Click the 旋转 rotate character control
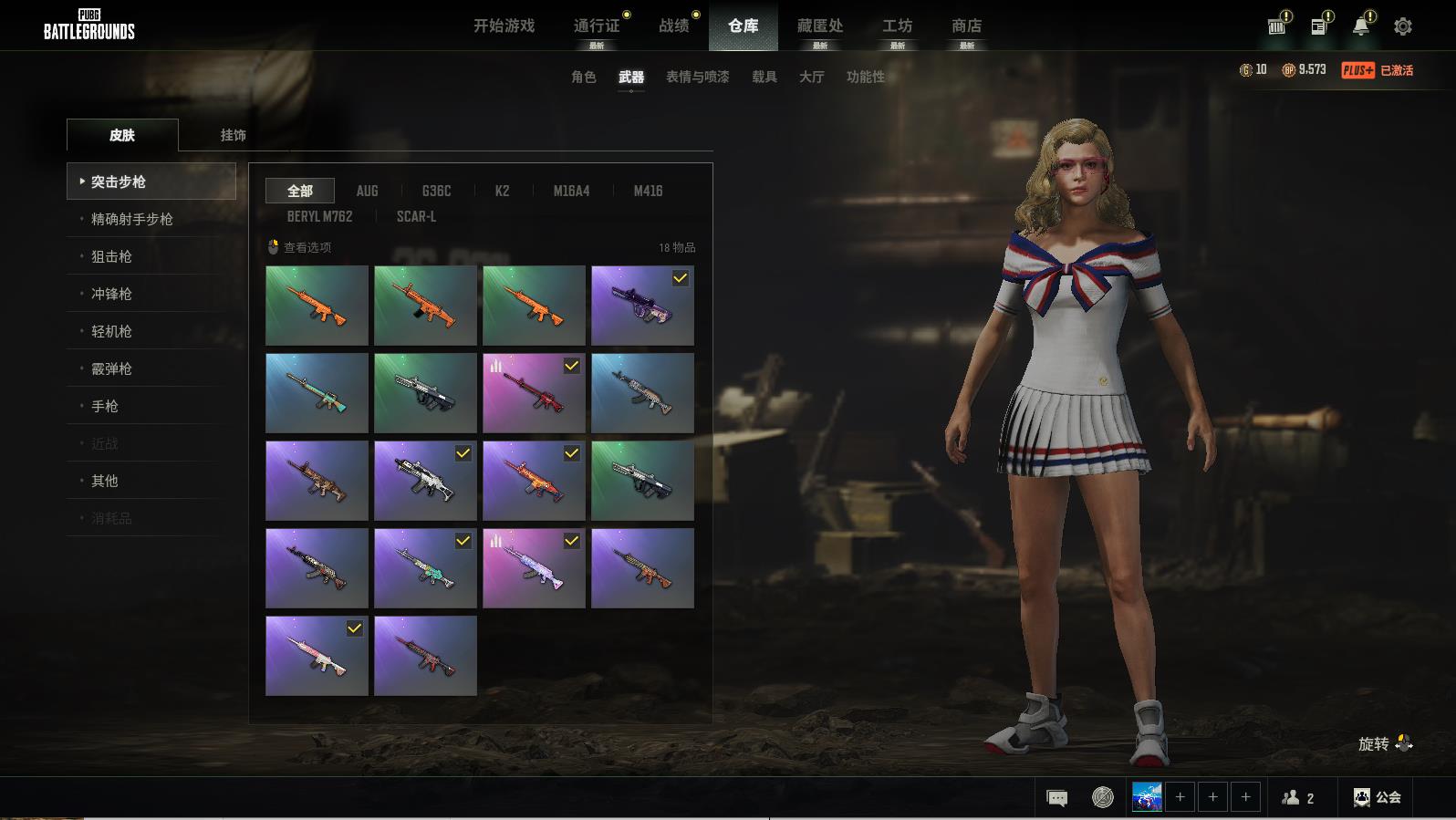The width and height of the screenshot is (1456, 820). coord(1385,744)
